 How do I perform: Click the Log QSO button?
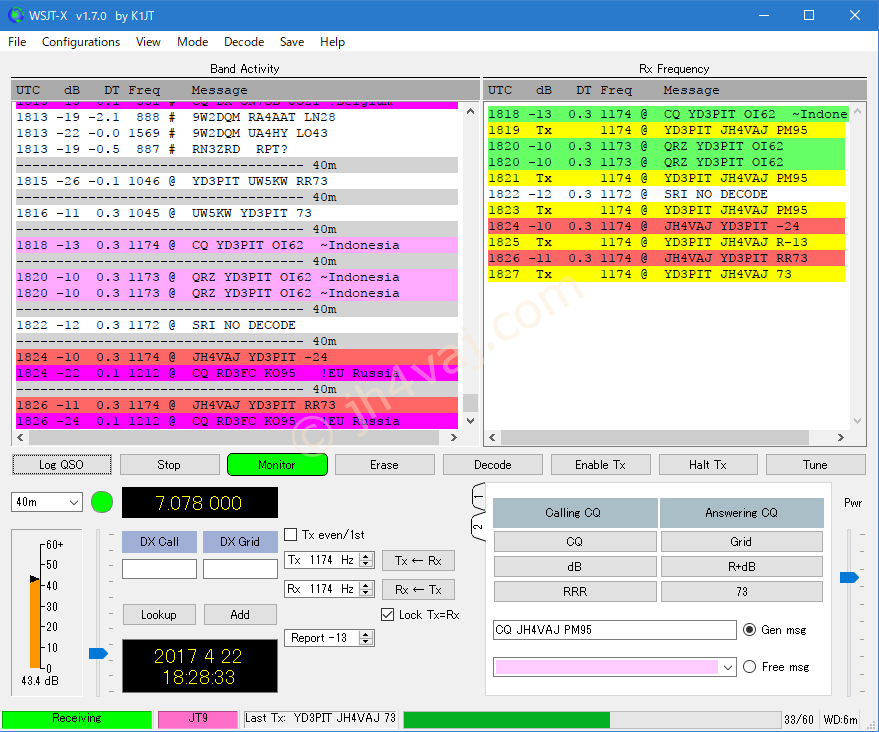(x=62, y=465)
